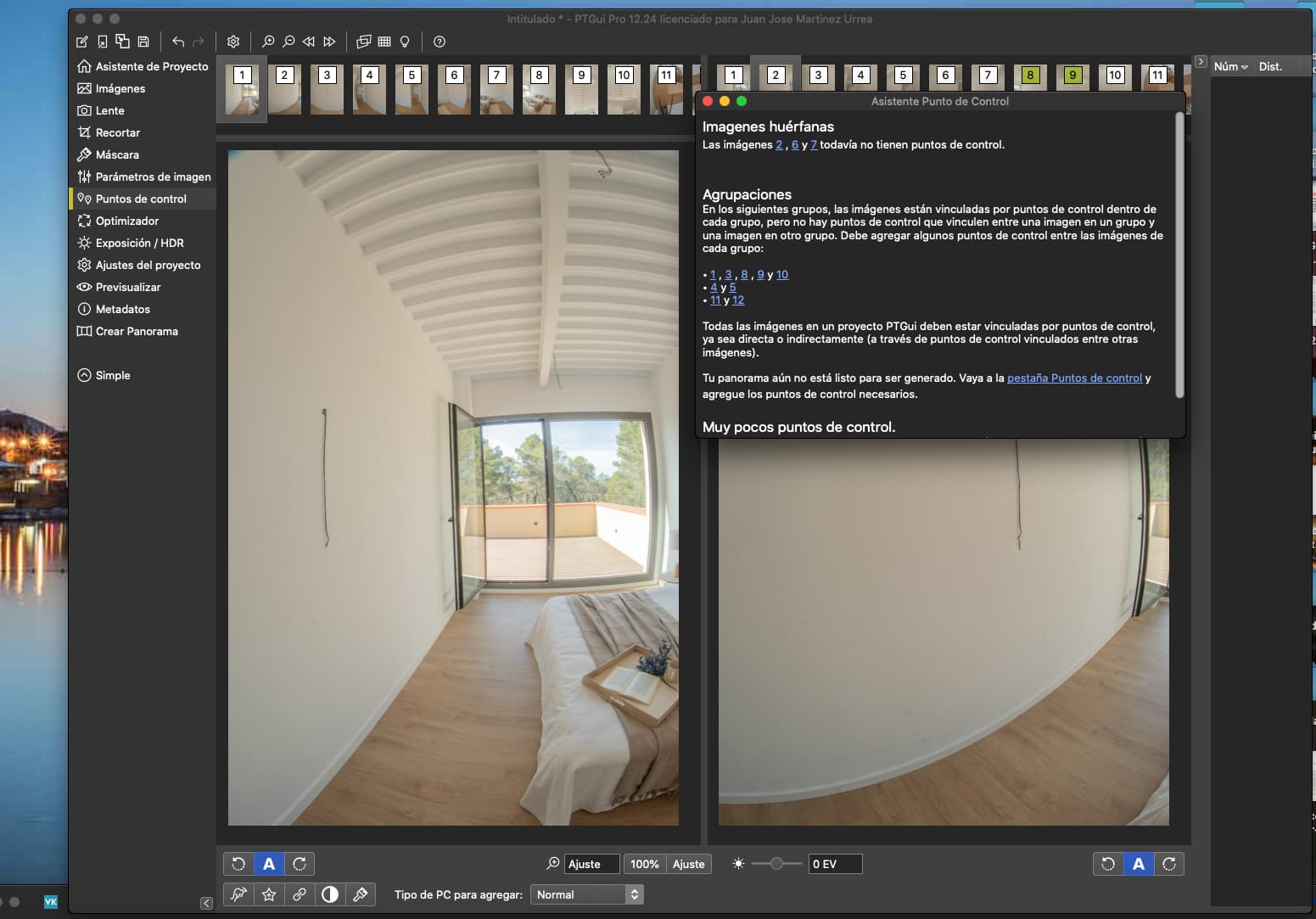The width and height of the screenshot is (1316, 919).
Task: Open the Núm column sort dropdown
Action: coord(1230,66)
